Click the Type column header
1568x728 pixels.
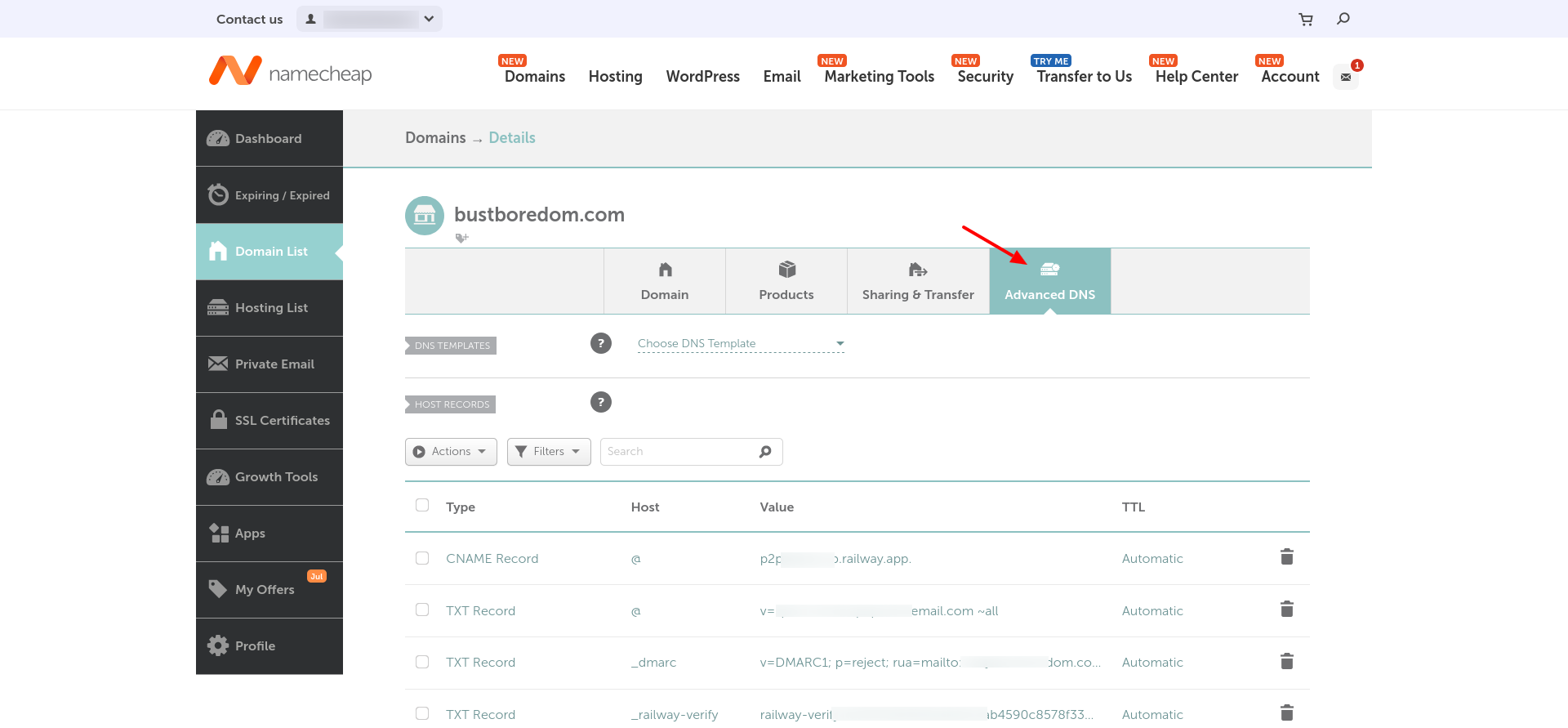(x=461, y=507)
